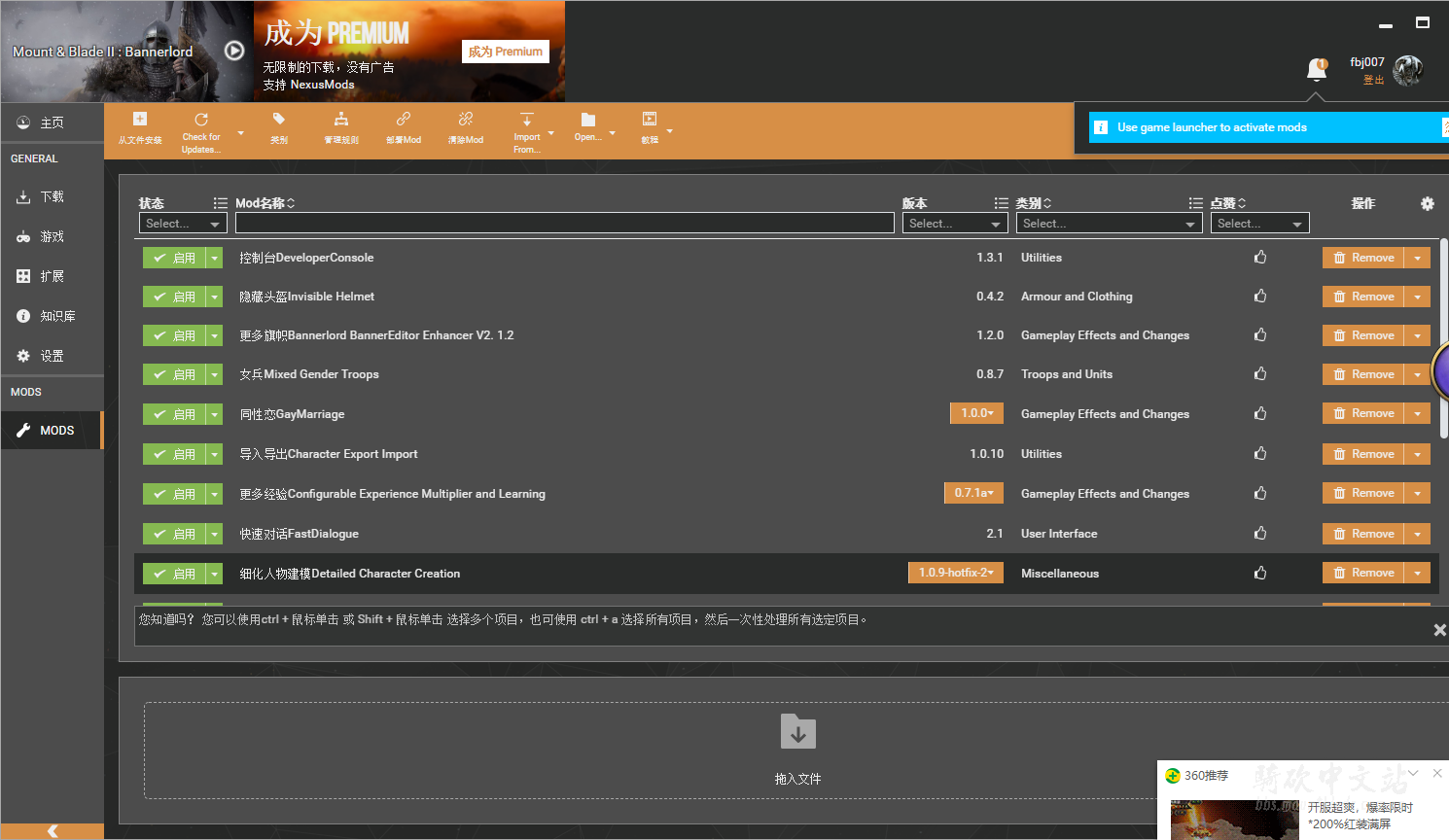Launch Bannerlord with the play button

click(234, 51)
